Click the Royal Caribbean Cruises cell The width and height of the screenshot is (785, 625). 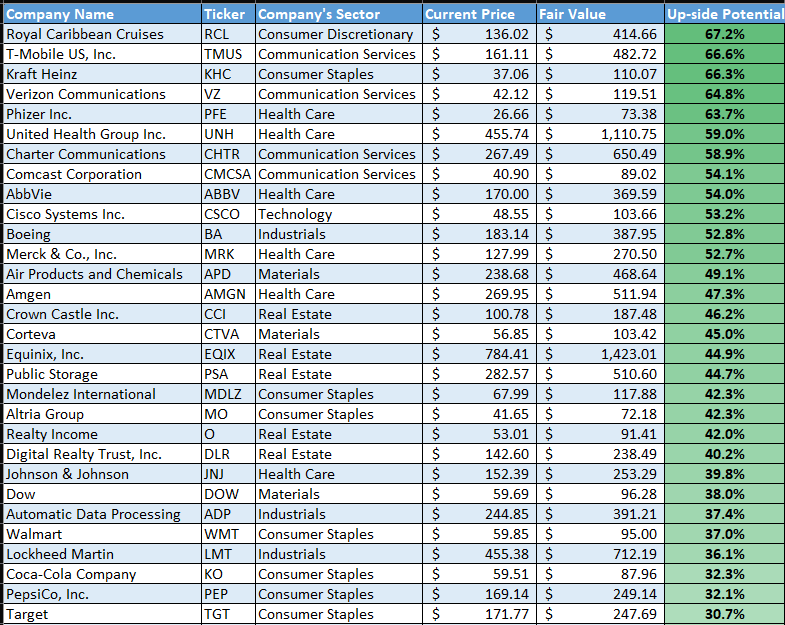click(102, 34)
